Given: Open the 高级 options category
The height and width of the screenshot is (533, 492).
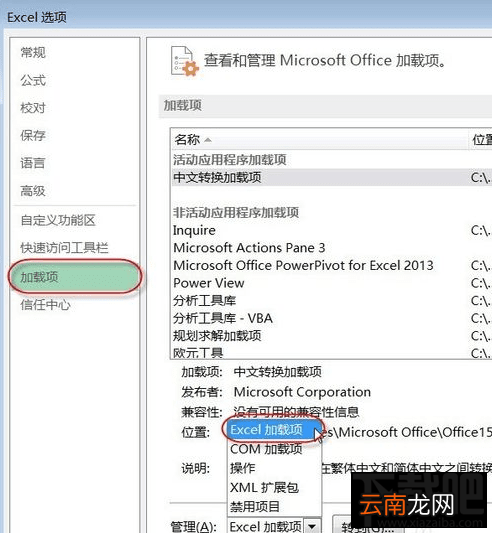Looking at the screenshot, I should (33, 191).
